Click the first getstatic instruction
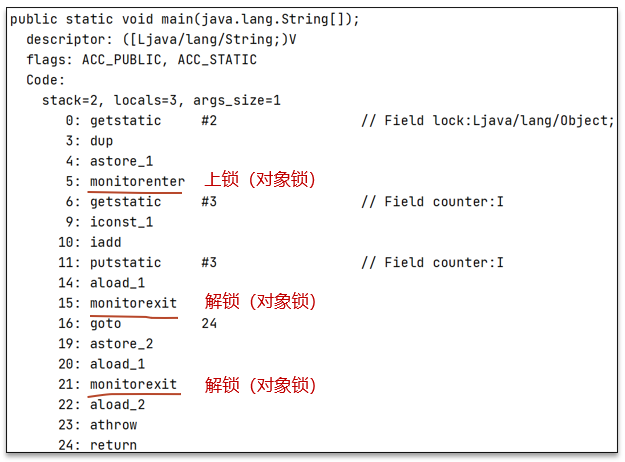This screenshot has height=462, width=625. [x=125, y=120]
